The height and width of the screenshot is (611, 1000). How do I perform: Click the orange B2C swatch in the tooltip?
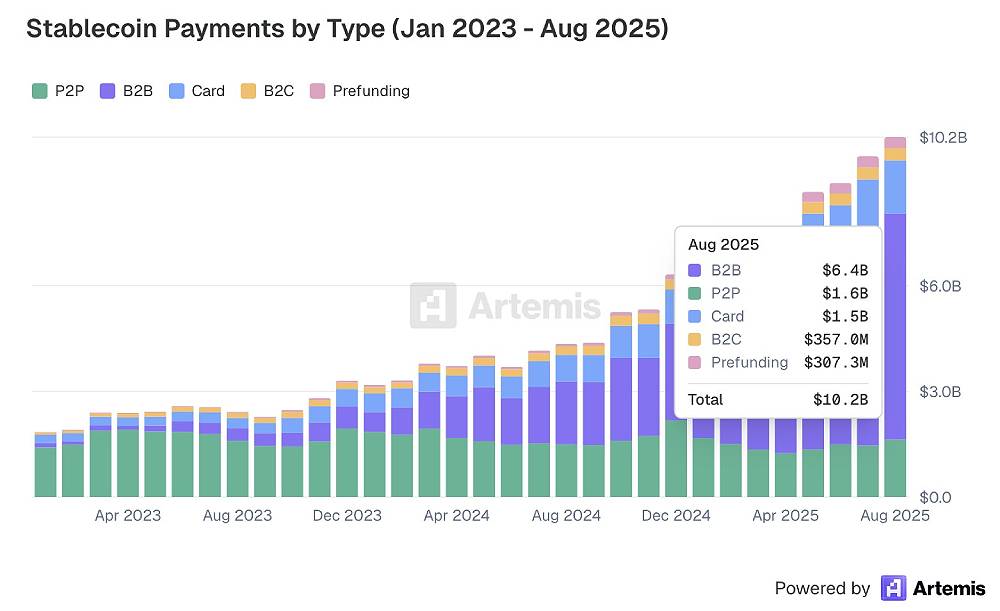pyautogui.click(x=696, y=339)
